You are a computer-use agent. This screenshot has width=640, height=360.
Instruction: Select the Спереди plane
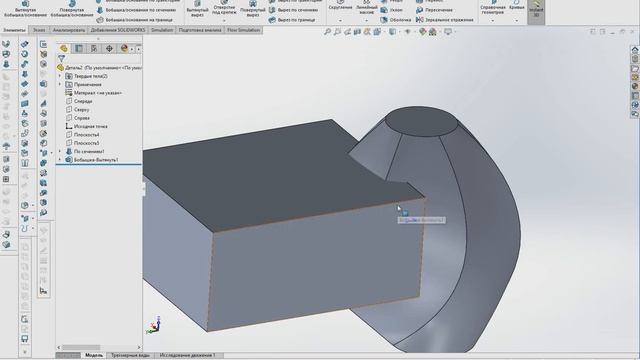click(x=79, y=101)
